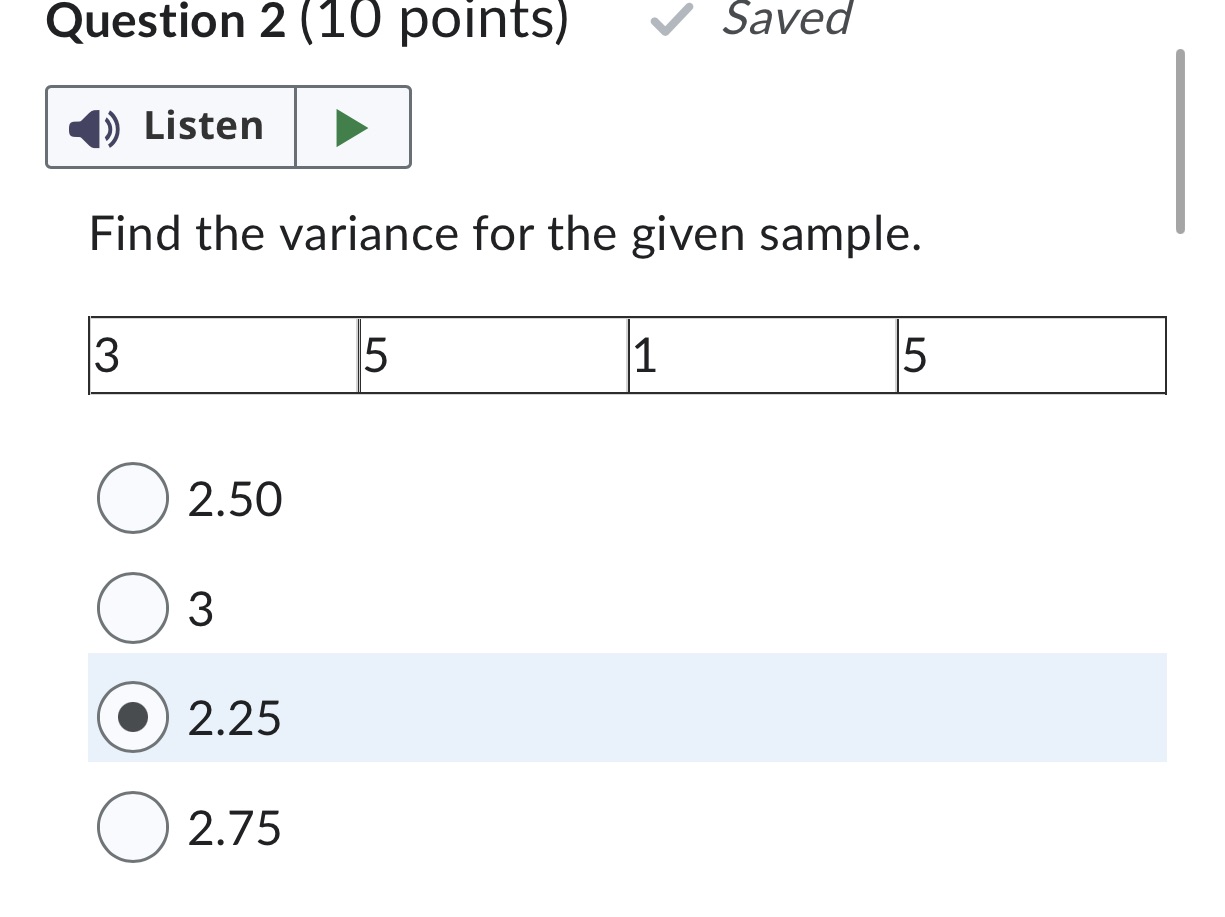
Task: Click the 2.25 answer text label
Action: pos(233,717)
